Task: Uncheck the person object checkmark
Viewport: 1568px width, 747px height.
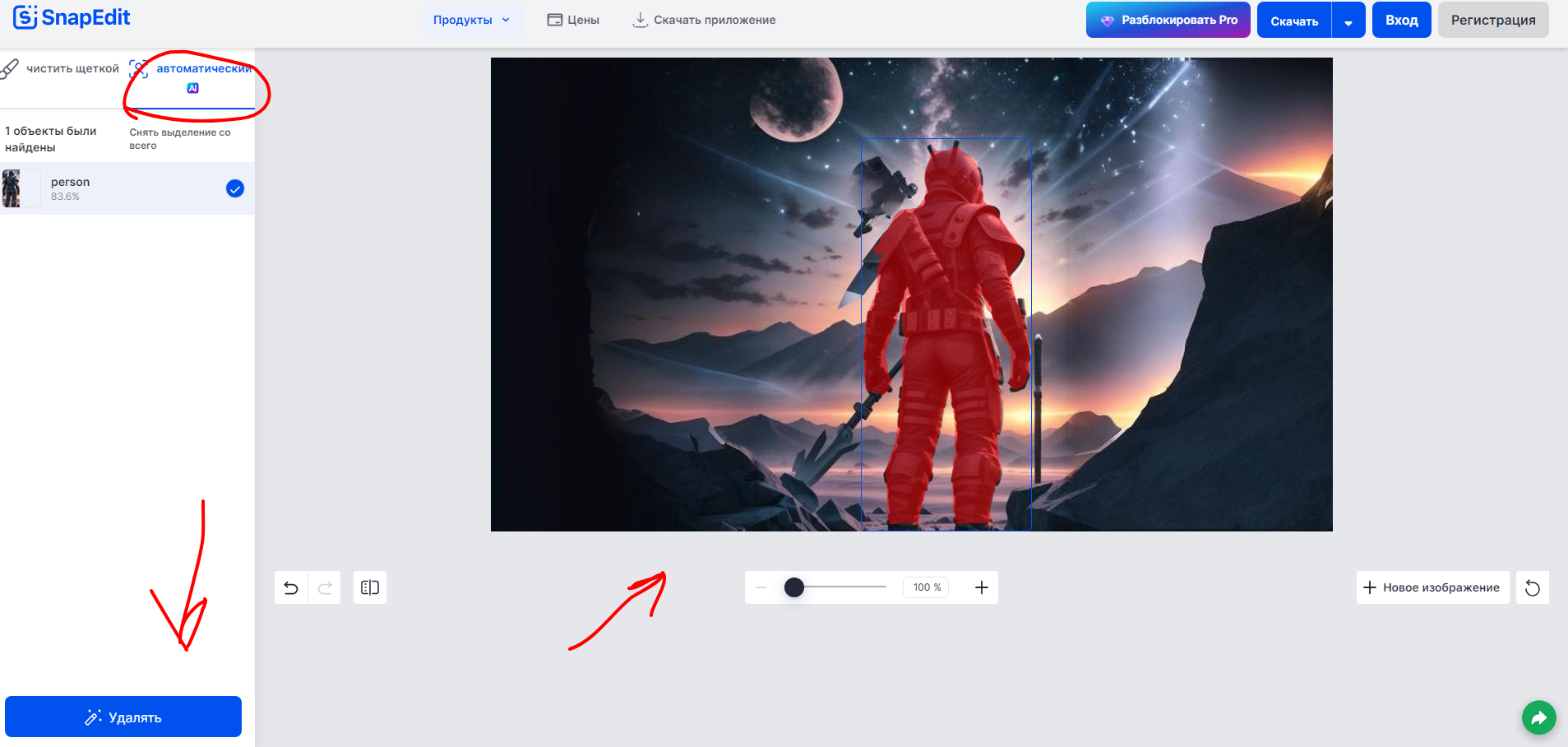Action: pyautogui.click(x=235, y=188)
